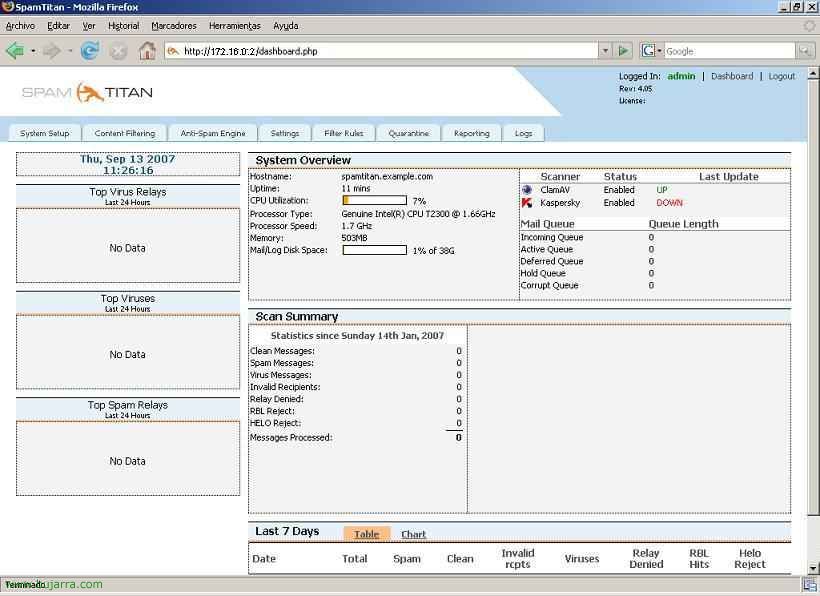Click the Dashboard link in header
820x596 pixels.
[732, 76]
